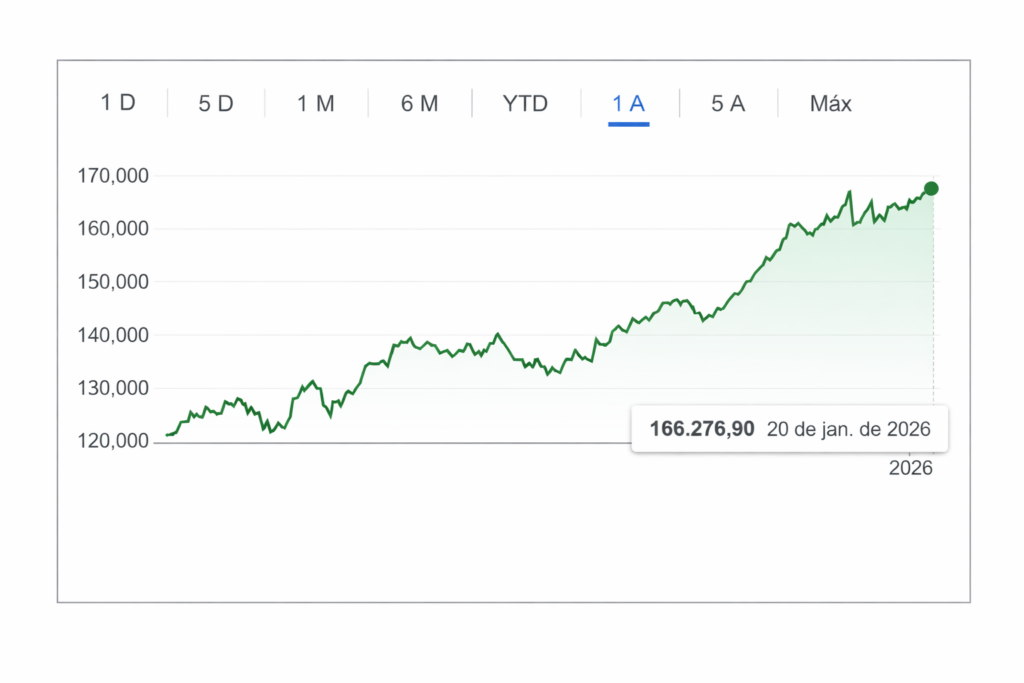This screenshot has height=683, width=1024.
Task: Select the 1 D time range tab
Action: click(118, 103)
